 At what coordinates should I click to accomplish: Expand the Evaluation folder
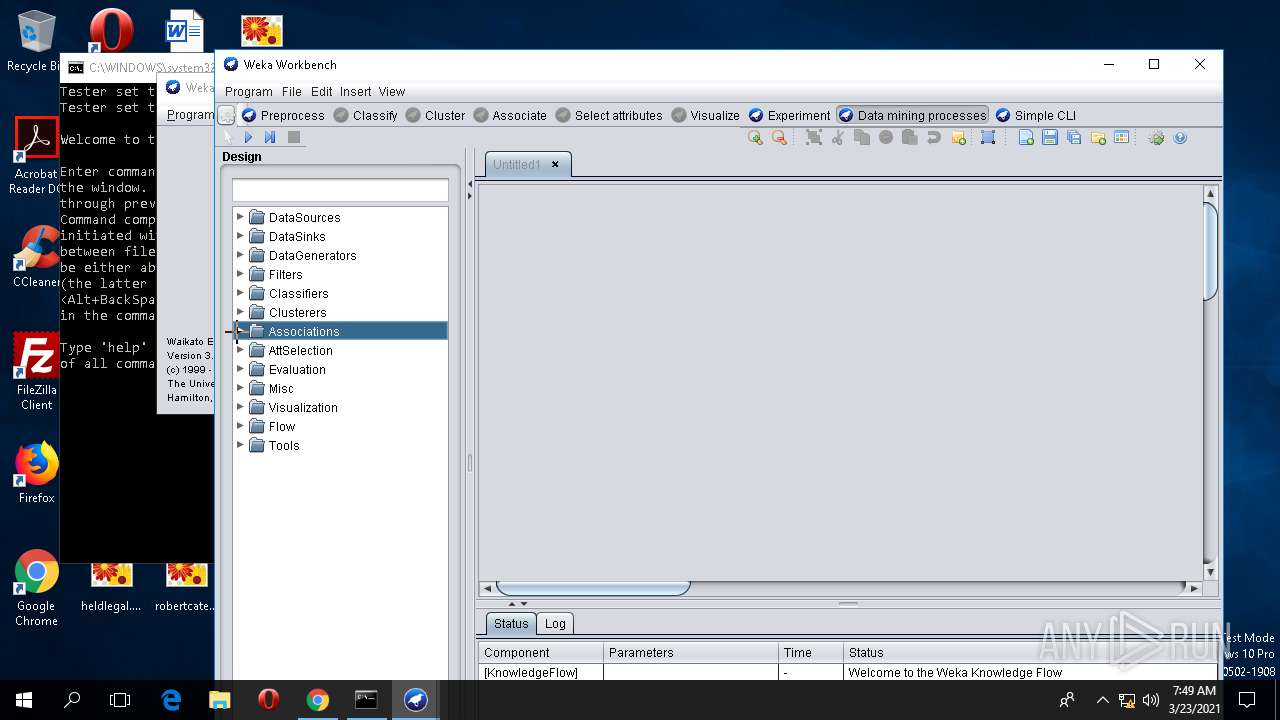point(240,368)
